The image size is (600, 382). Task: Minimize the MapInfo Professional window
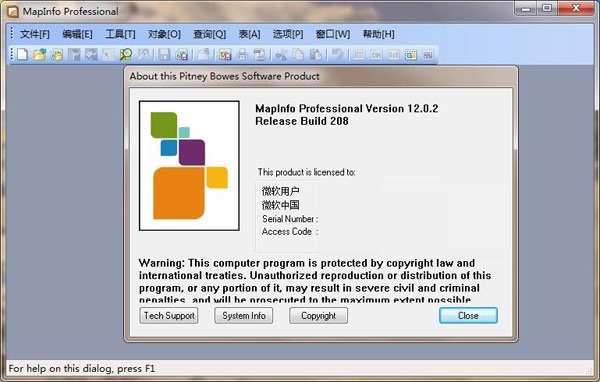pyautogui.click(x=526, y=8)
